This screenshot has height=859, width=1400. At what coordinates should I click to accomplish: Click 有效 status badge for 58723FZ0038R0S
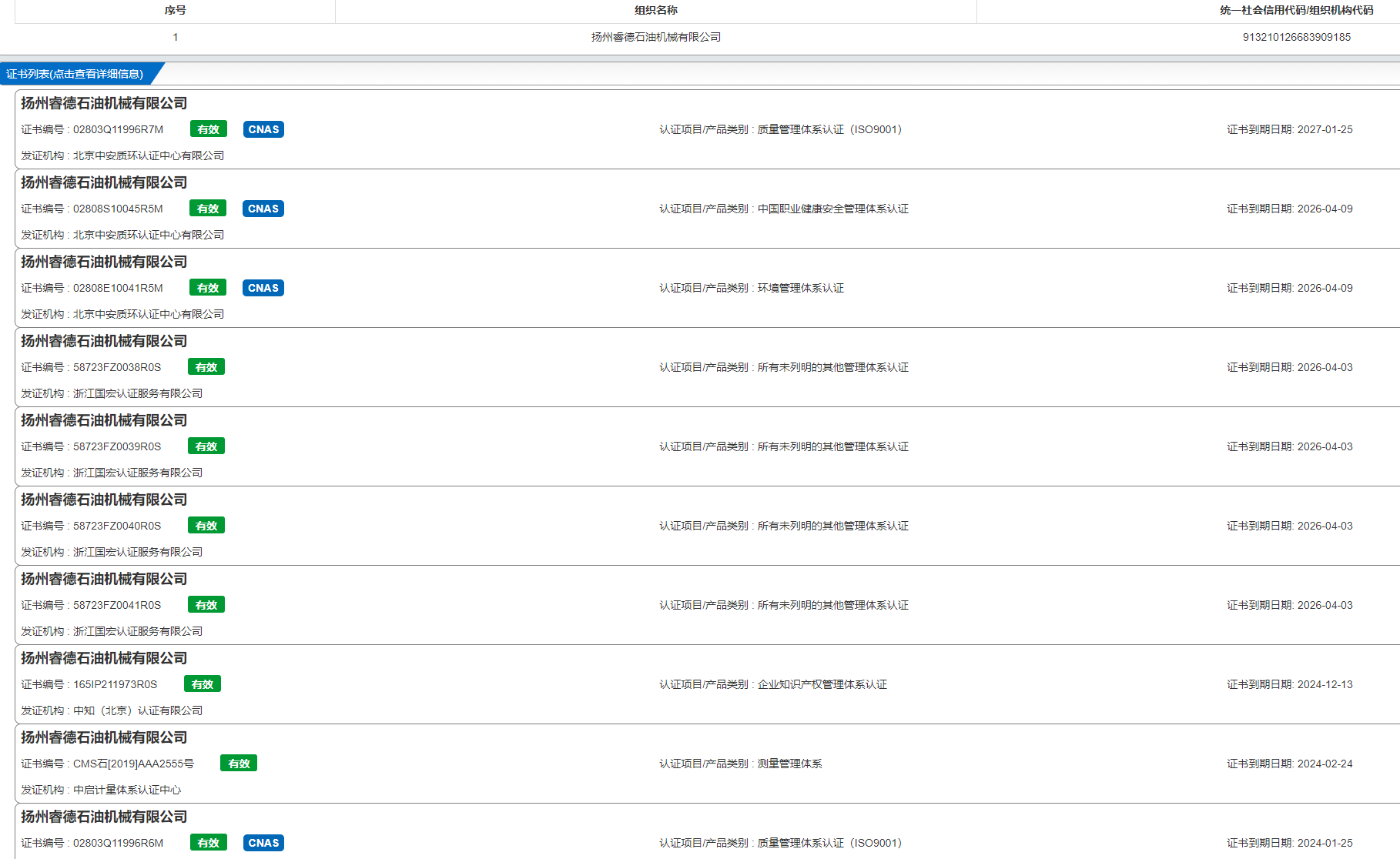[206, 367]
